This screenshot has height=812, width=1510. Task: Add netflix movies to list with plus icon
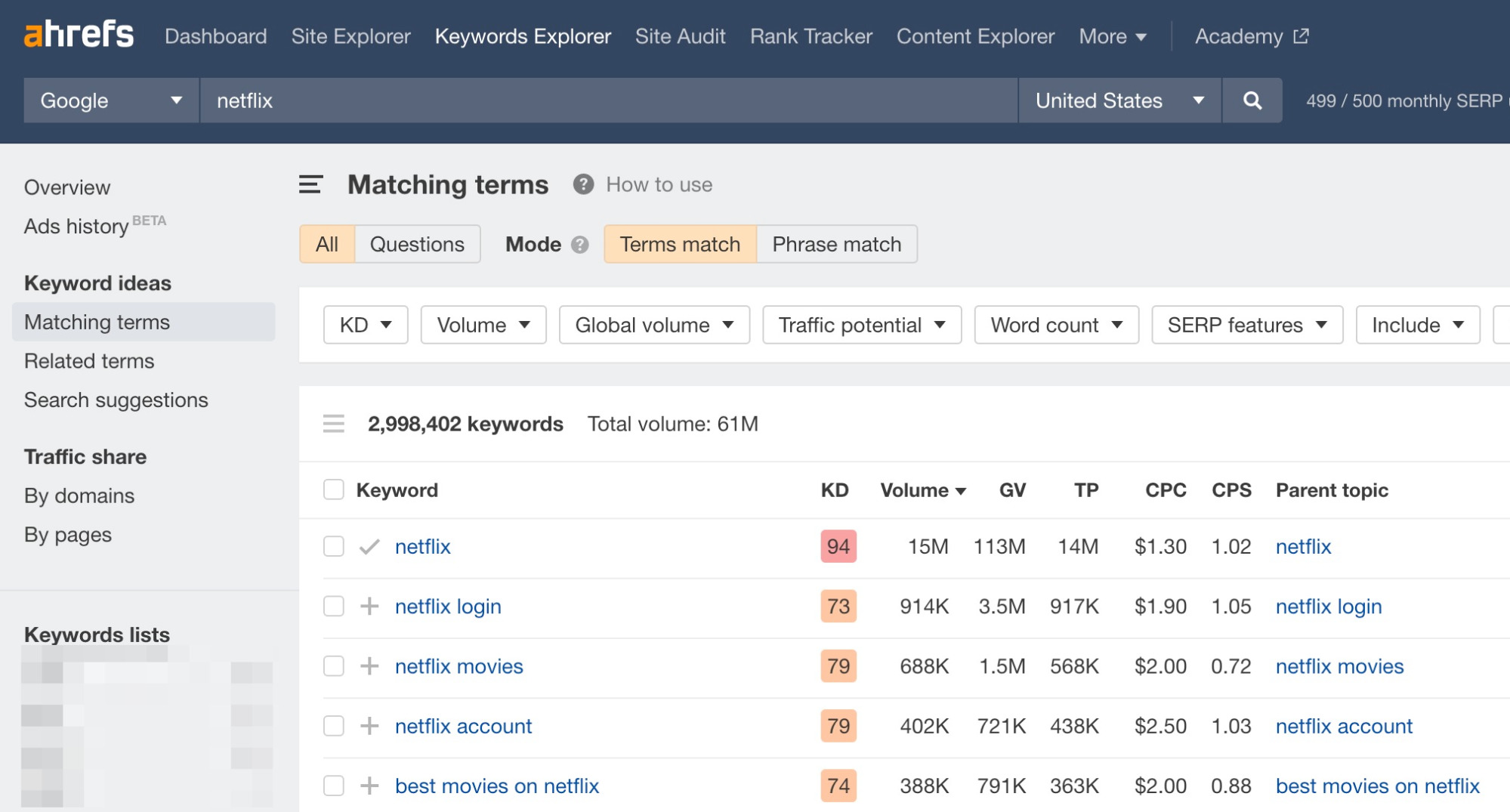pos(369,665)
